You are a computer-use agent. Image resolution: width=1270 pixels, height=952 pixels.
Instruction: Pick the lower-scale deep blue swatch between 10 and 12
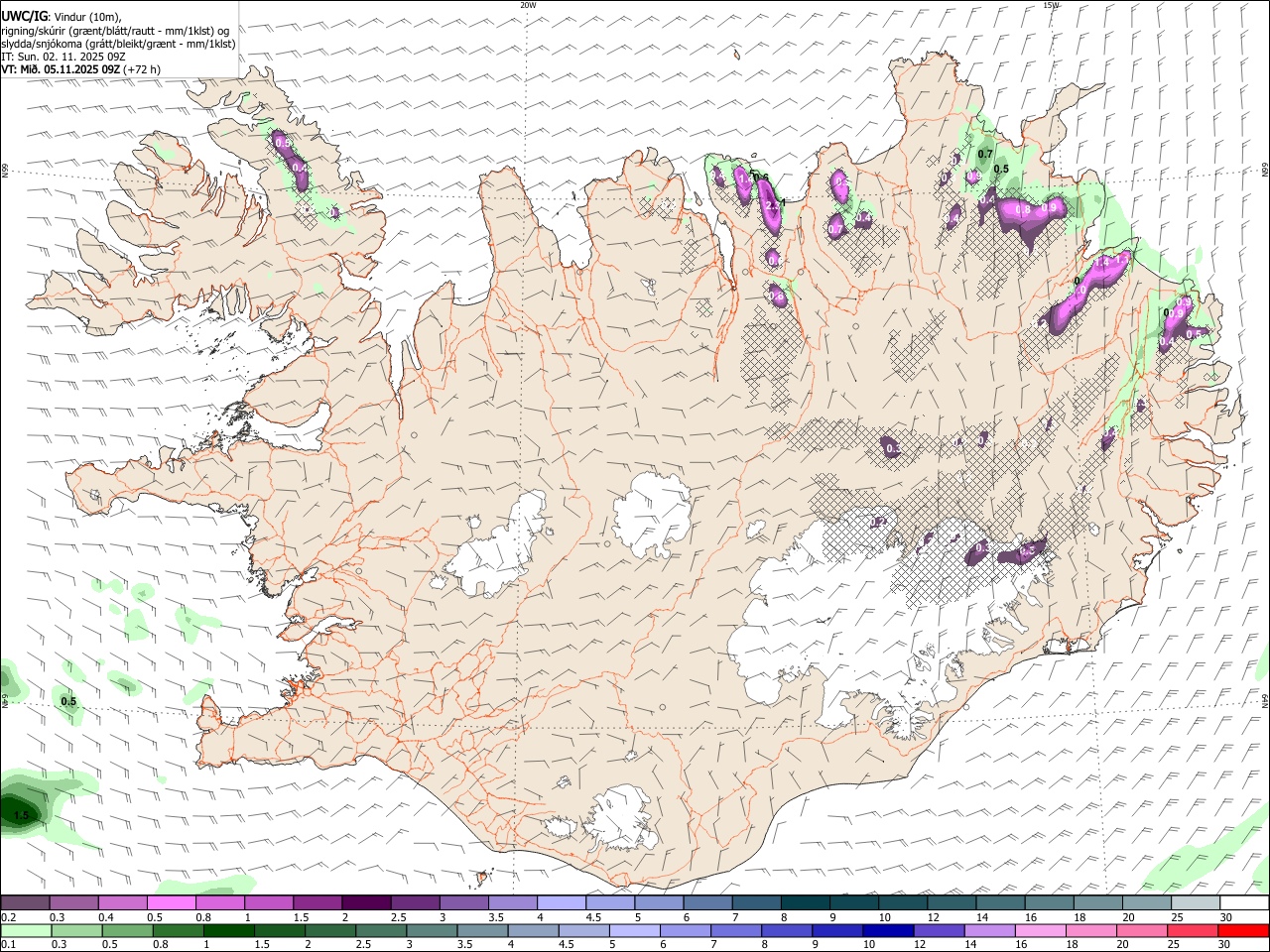tap(887, 930)
